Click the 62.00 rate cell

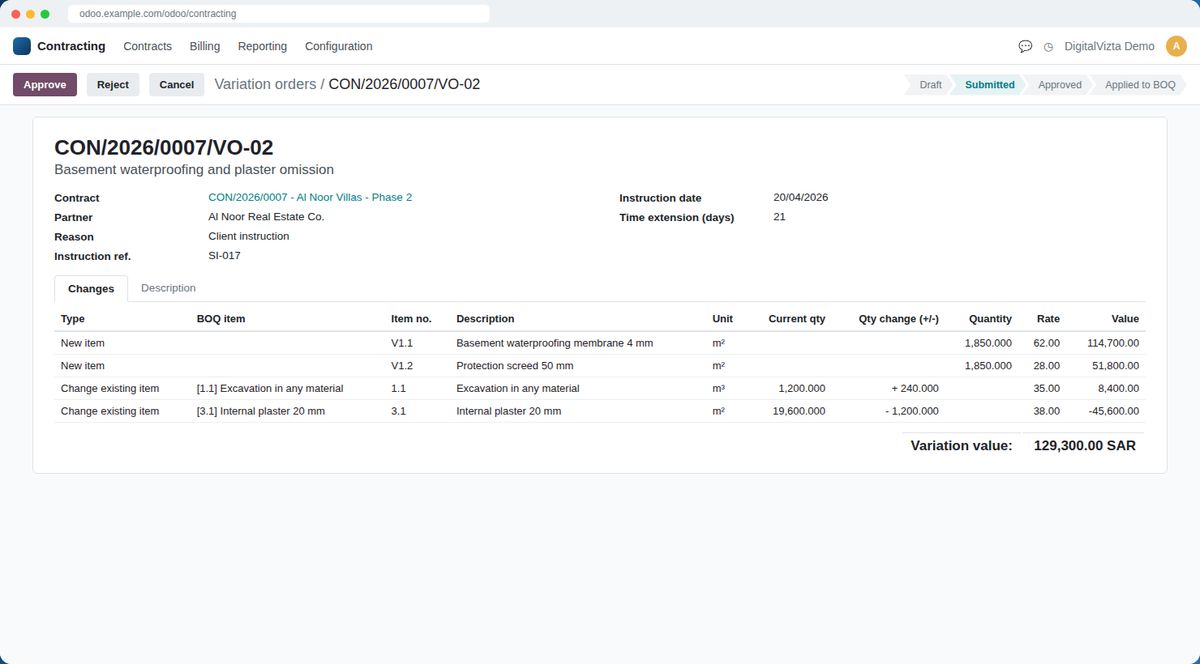pyautogui.click(x=1047, y=343)
